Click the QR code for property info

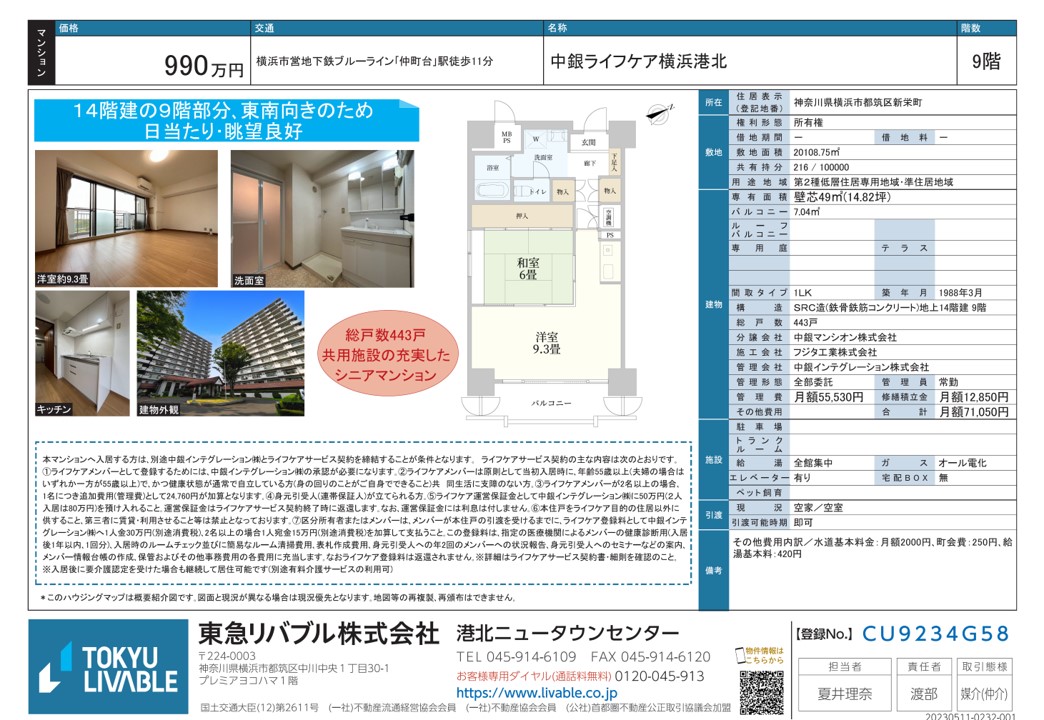click(x=761, y=690)
